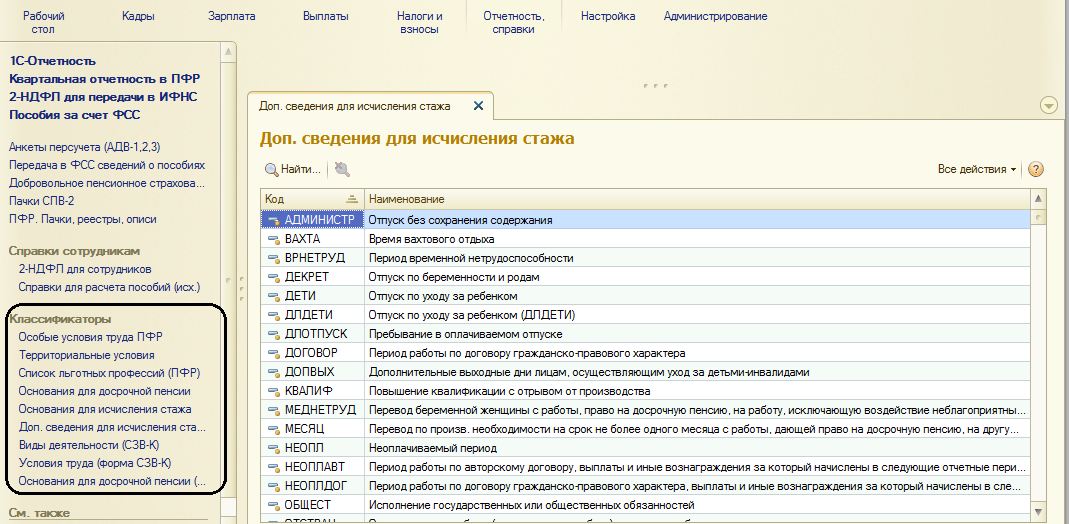This screenshot has height=524, width=1069.
Task: Open the Пачки СПВ-2 link
Action: click(x=41, y=201)
